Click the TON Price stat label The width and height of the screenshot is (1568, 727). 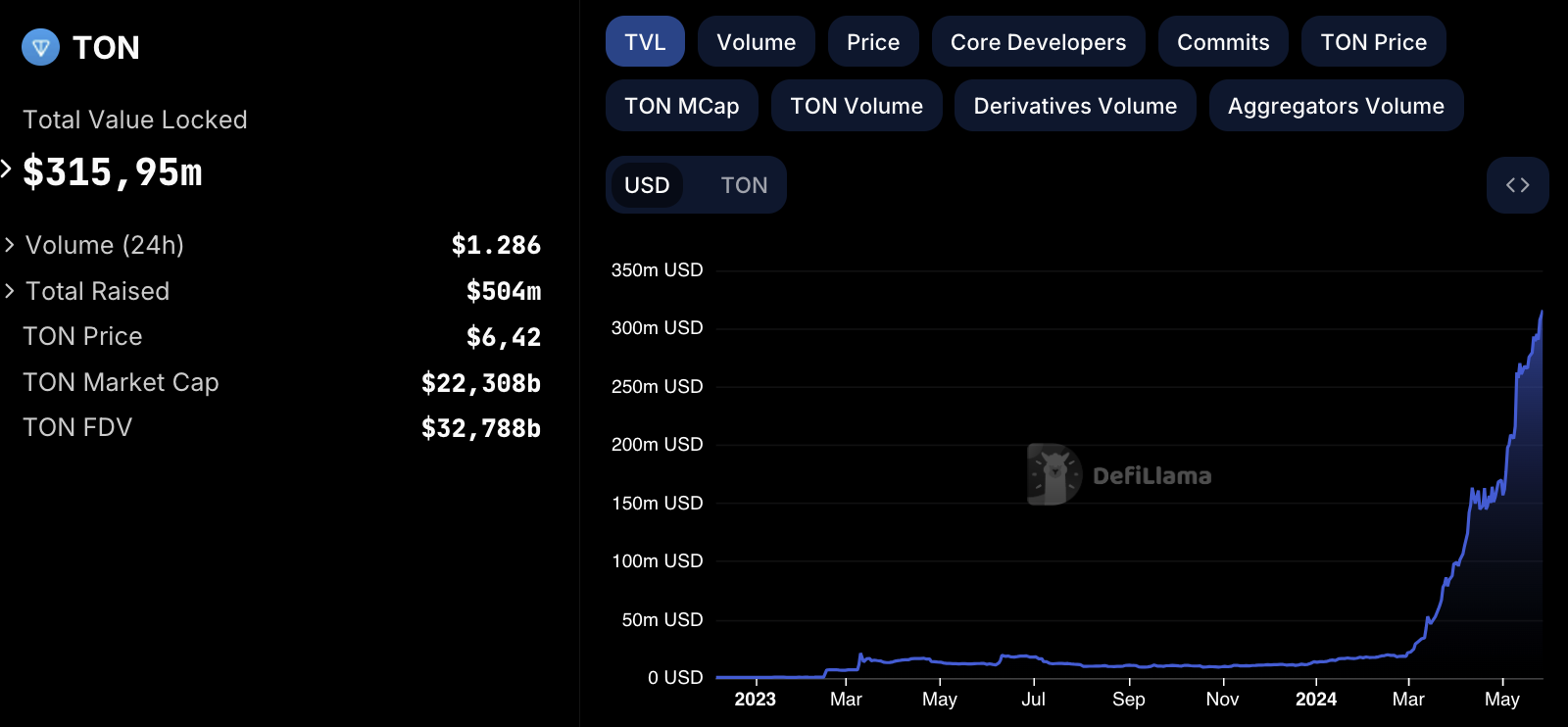pyautogui.click(x=82, y=336)
